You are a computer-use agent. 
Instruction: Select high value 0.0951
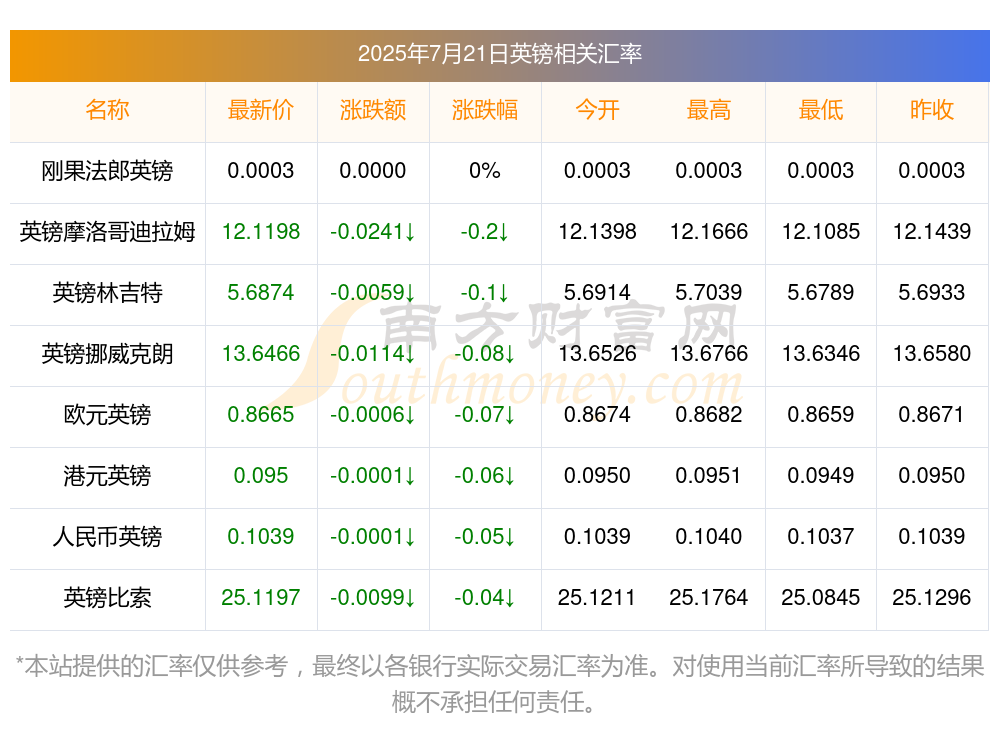tap(709, 476)
